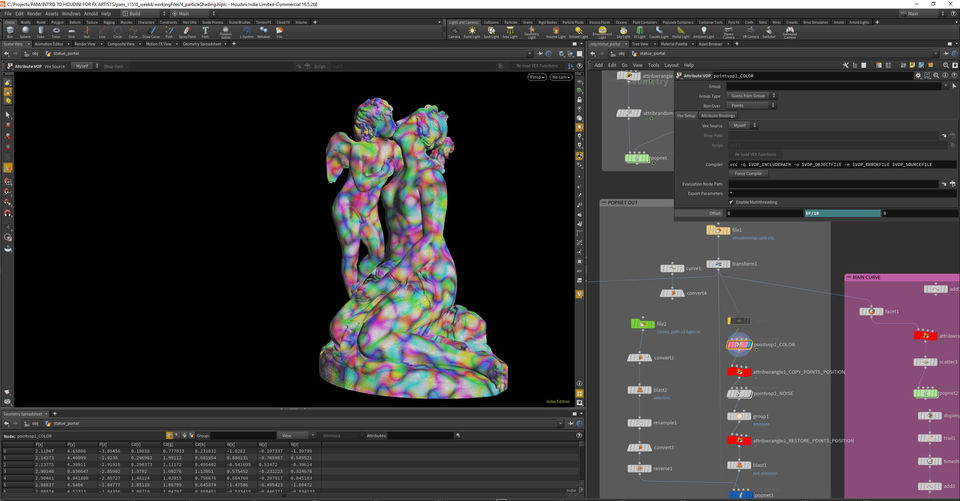Select the transform1 node

(718, 264)
